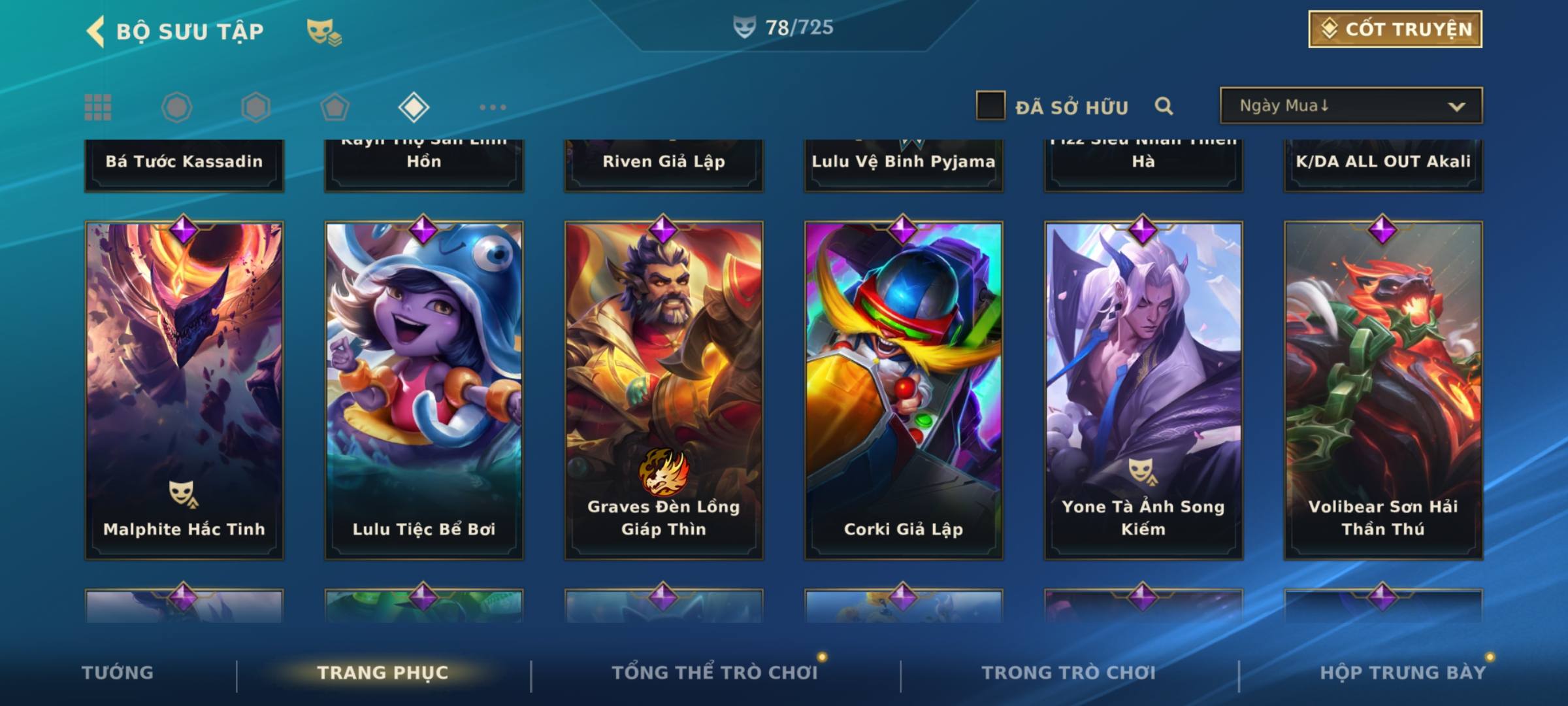
Task: Click the Cốt Truyện button
Action: tap(1395, 29)
